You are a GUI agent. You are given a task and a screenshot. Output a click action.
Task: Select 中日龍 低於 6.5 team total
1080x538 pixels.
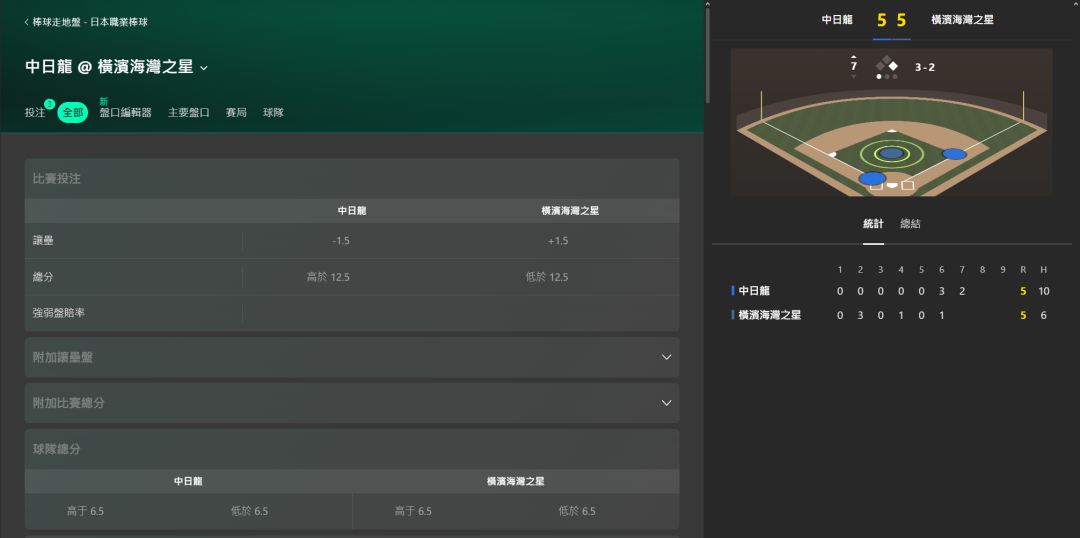(x=249, y=511)
